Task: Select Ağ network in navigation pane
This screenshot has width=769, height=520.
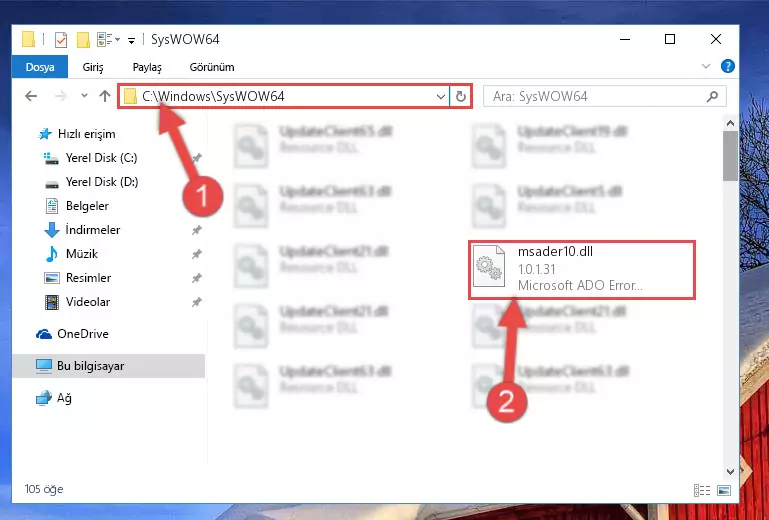Action: click(54, 398)
